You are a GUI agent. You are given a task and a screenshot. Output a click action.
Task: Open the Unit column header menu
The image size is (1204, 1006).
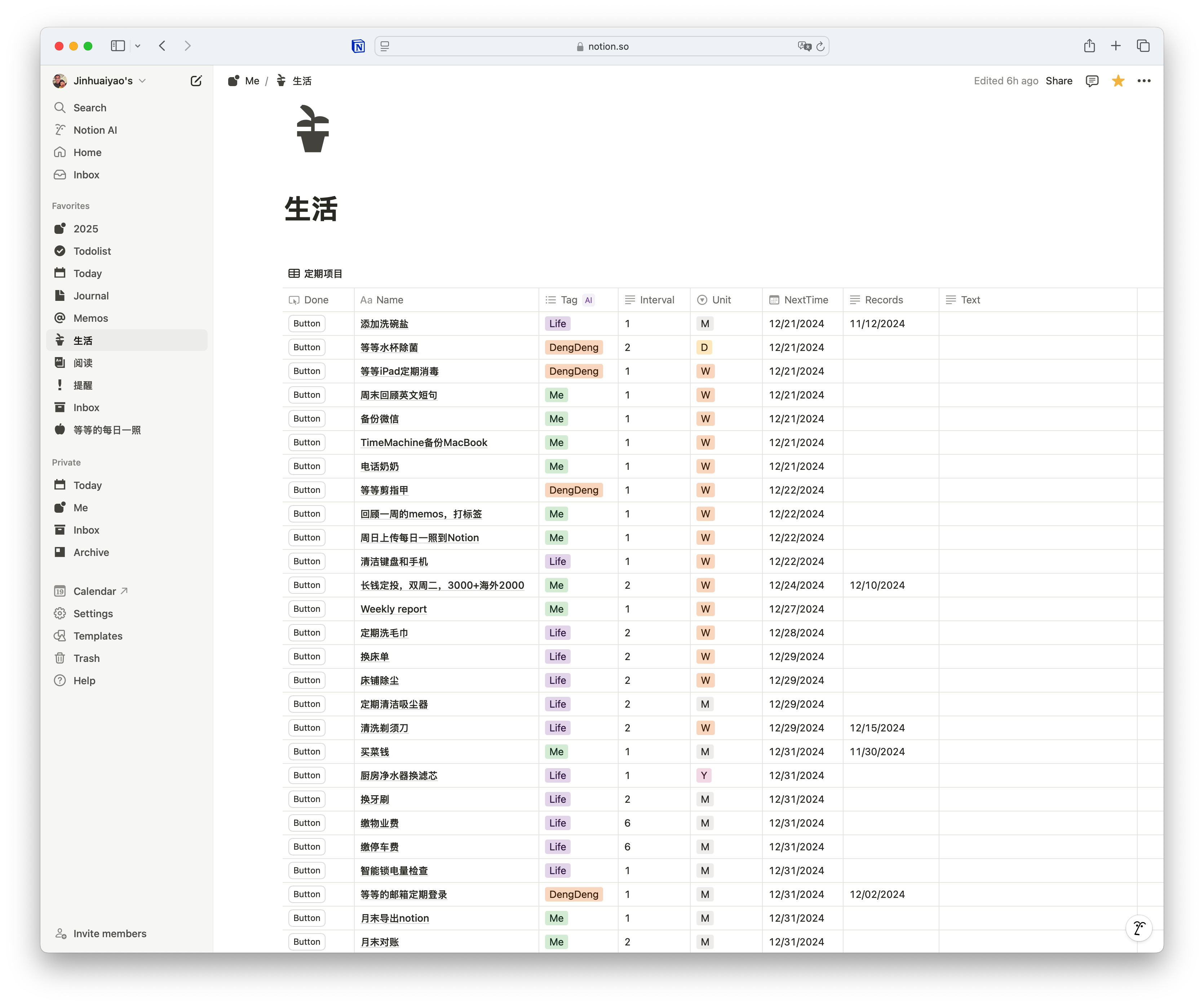(x=726, y=300)
